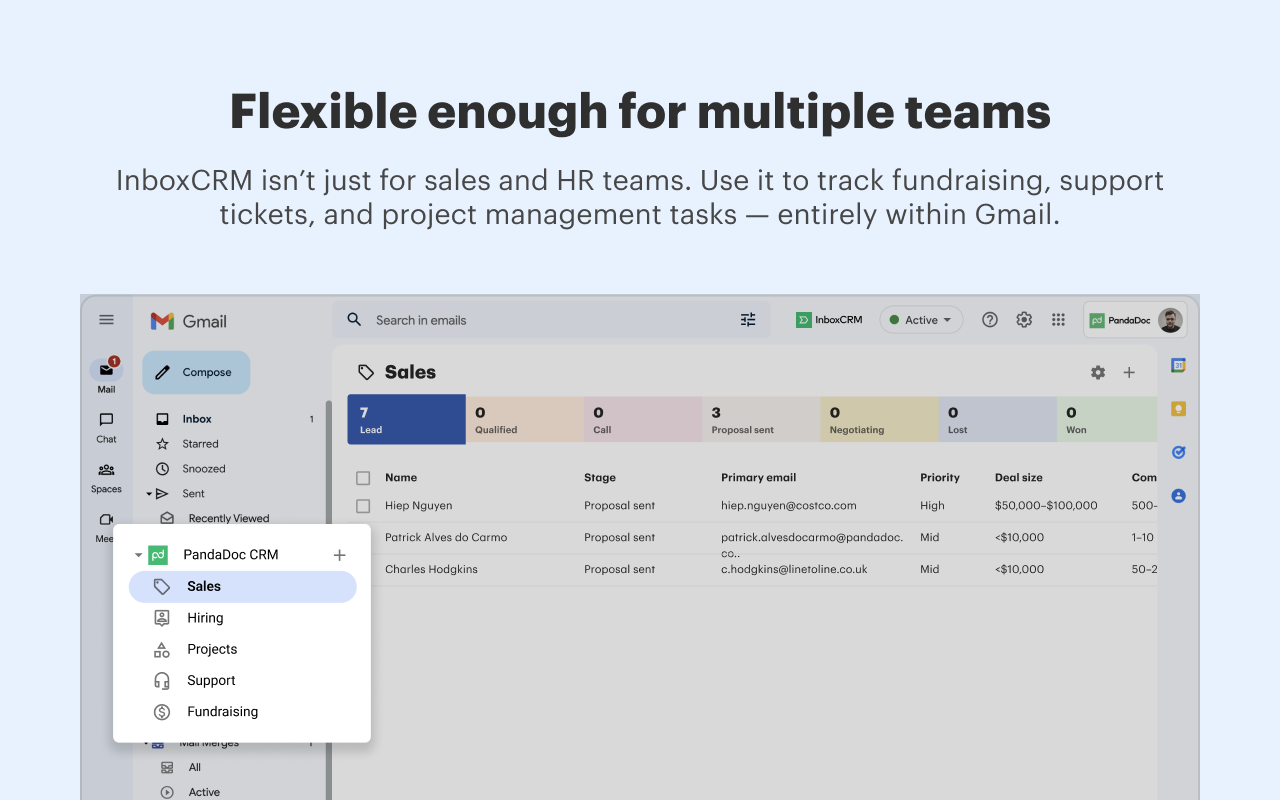Open the Google apps grid
The width and height of the screenshot is (1280, 800).
coord(1058,320)
